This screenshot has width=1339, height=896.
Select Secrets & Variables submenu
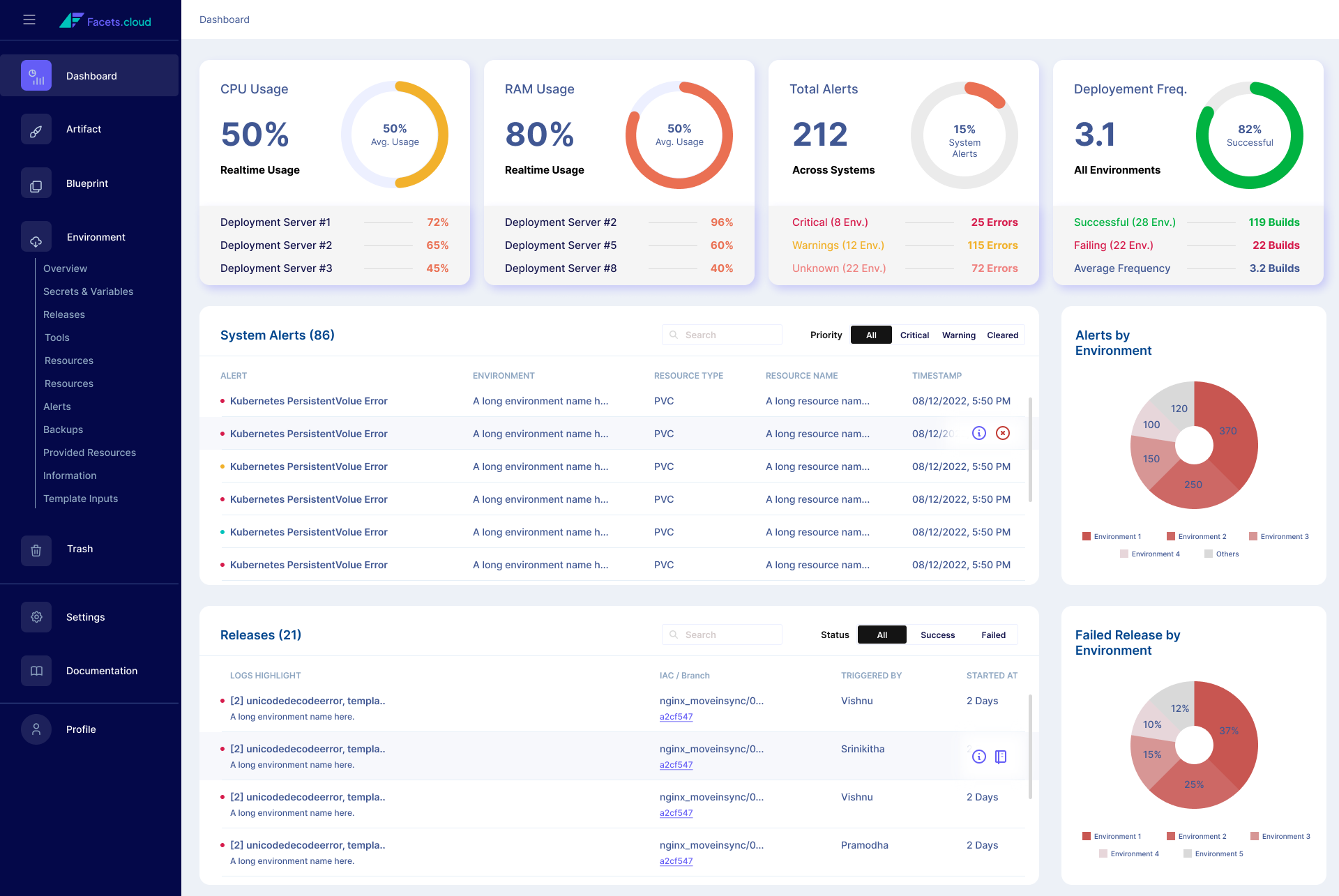click(x=88, y=291)
